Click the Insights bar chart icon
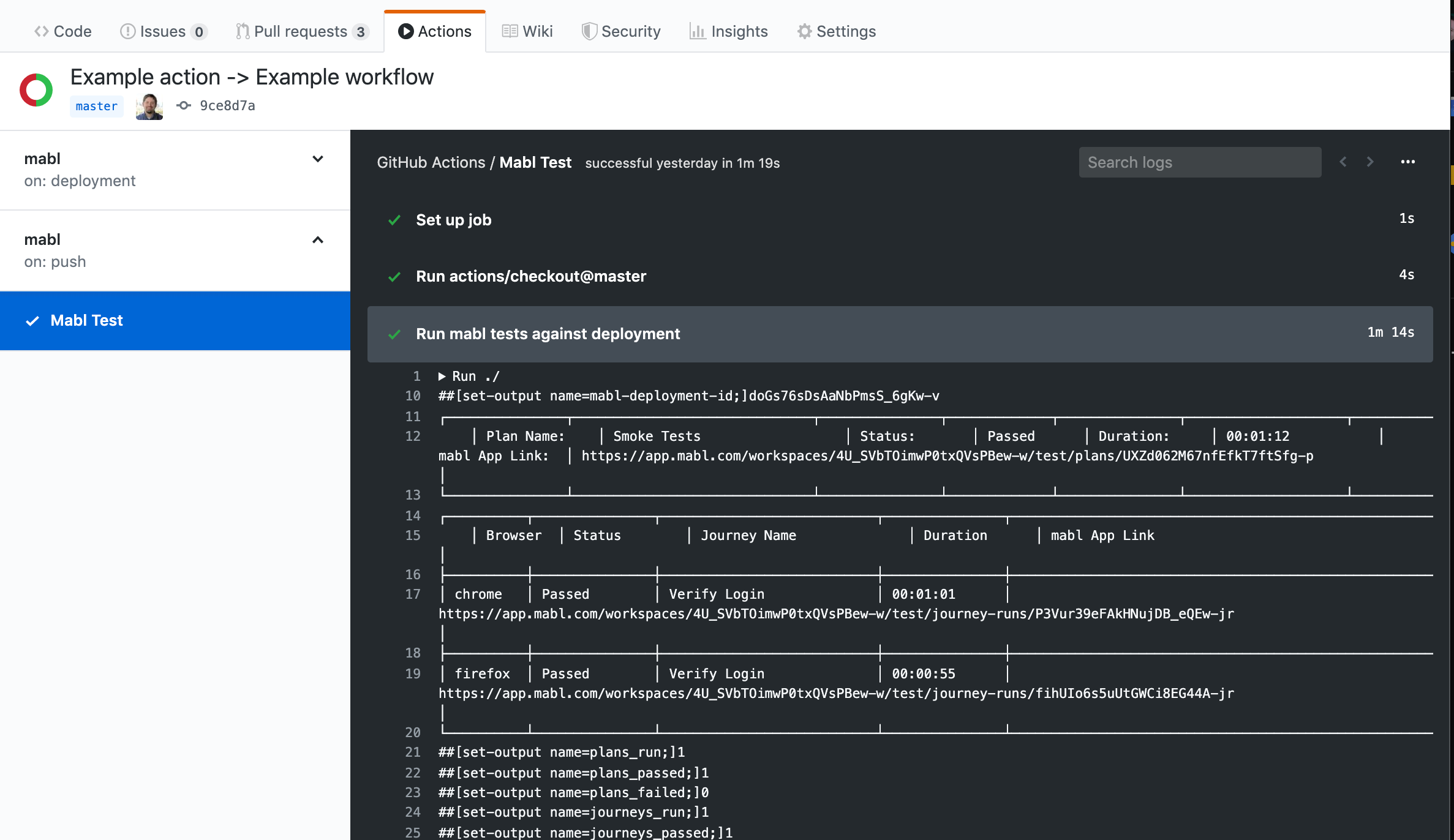This screenshot has width=1454, height=840. [698, 31]
